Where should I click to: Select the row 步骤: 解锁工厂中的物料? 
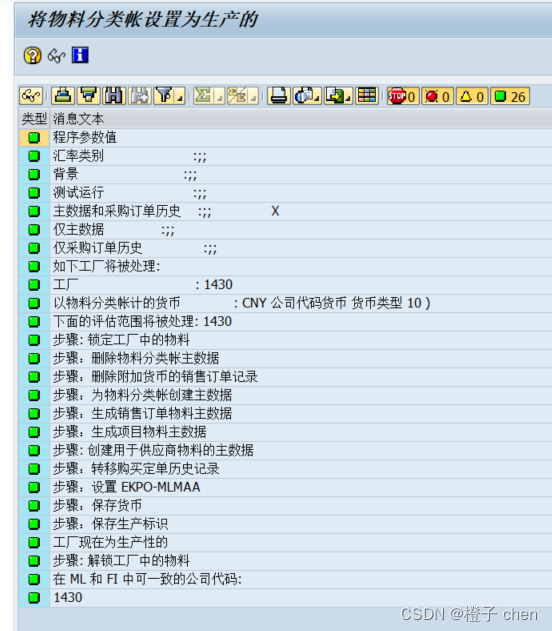(x=285, y=561)
